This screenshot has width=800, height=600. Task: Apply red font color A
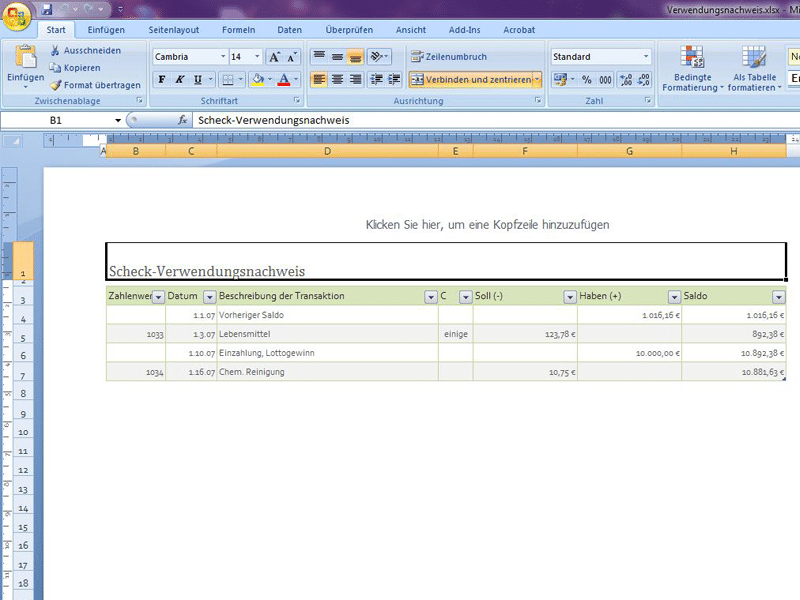coord(284,80)
